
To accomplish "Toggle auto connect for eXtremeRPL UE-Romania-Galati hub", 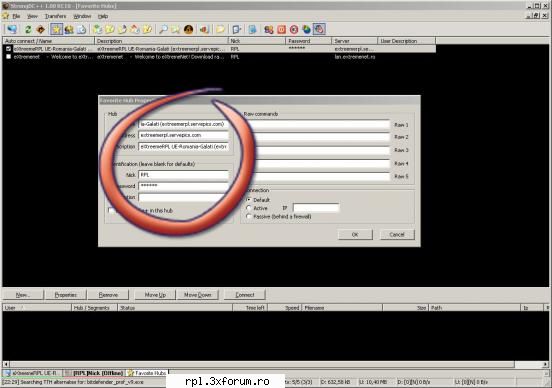I will [8, 49].
